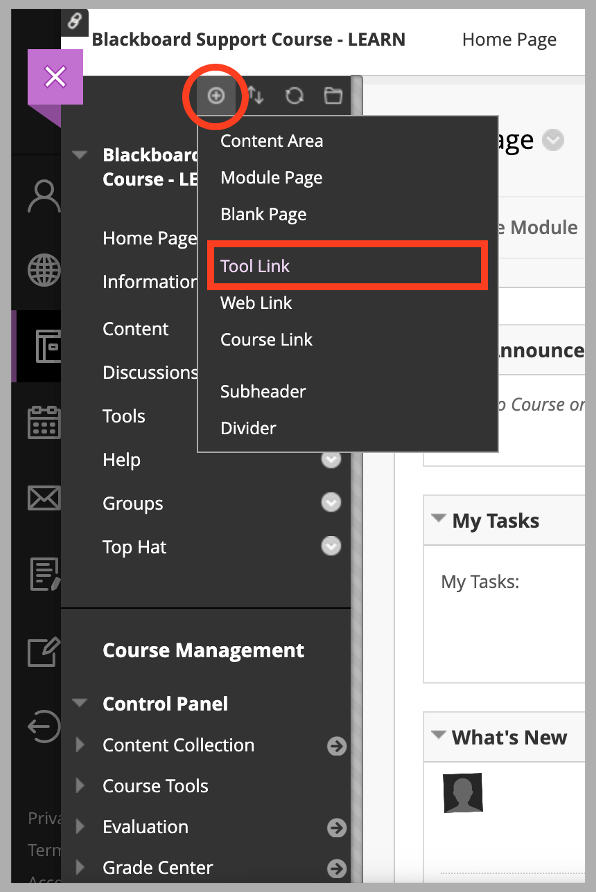Hide the course menu with the purple X
This screenshot has height=892, width=596.
tap(55, 76)
